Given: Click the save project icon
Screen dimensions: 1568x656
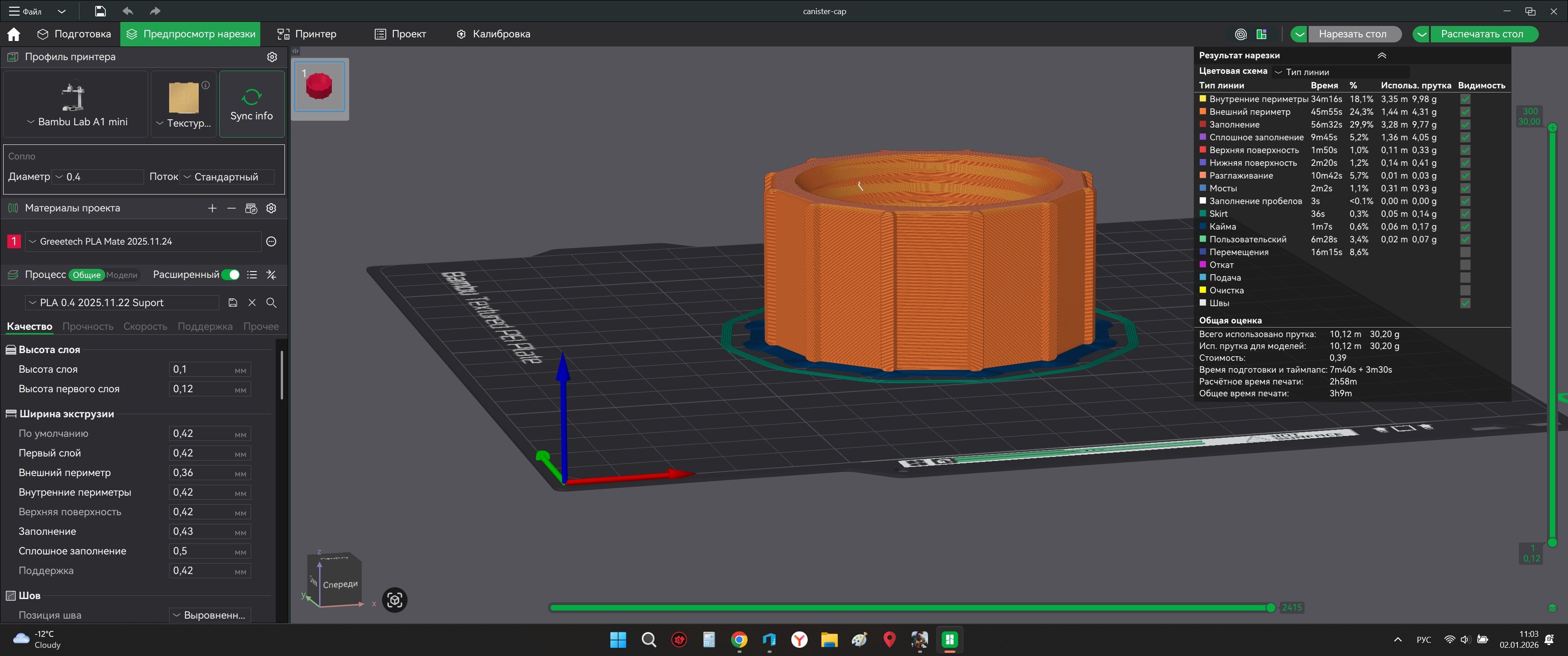Looking at the screenshot, I should pyautogui.click(x=100, y=11).
